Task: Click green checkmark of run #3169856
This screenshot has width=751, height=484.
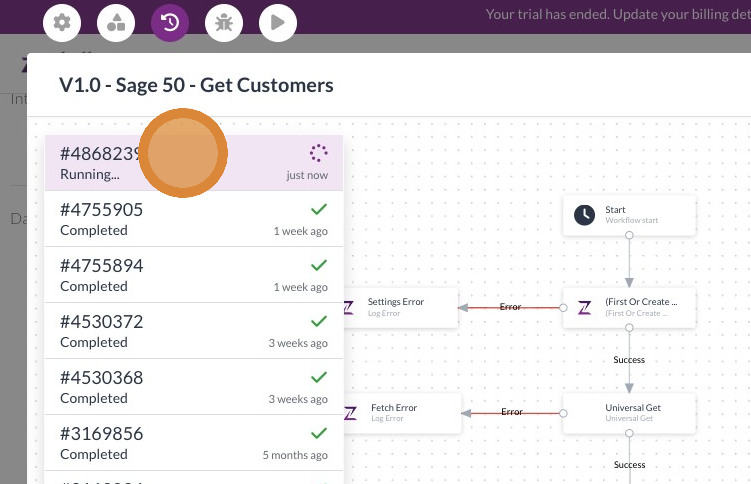Action: pos(319,433)
